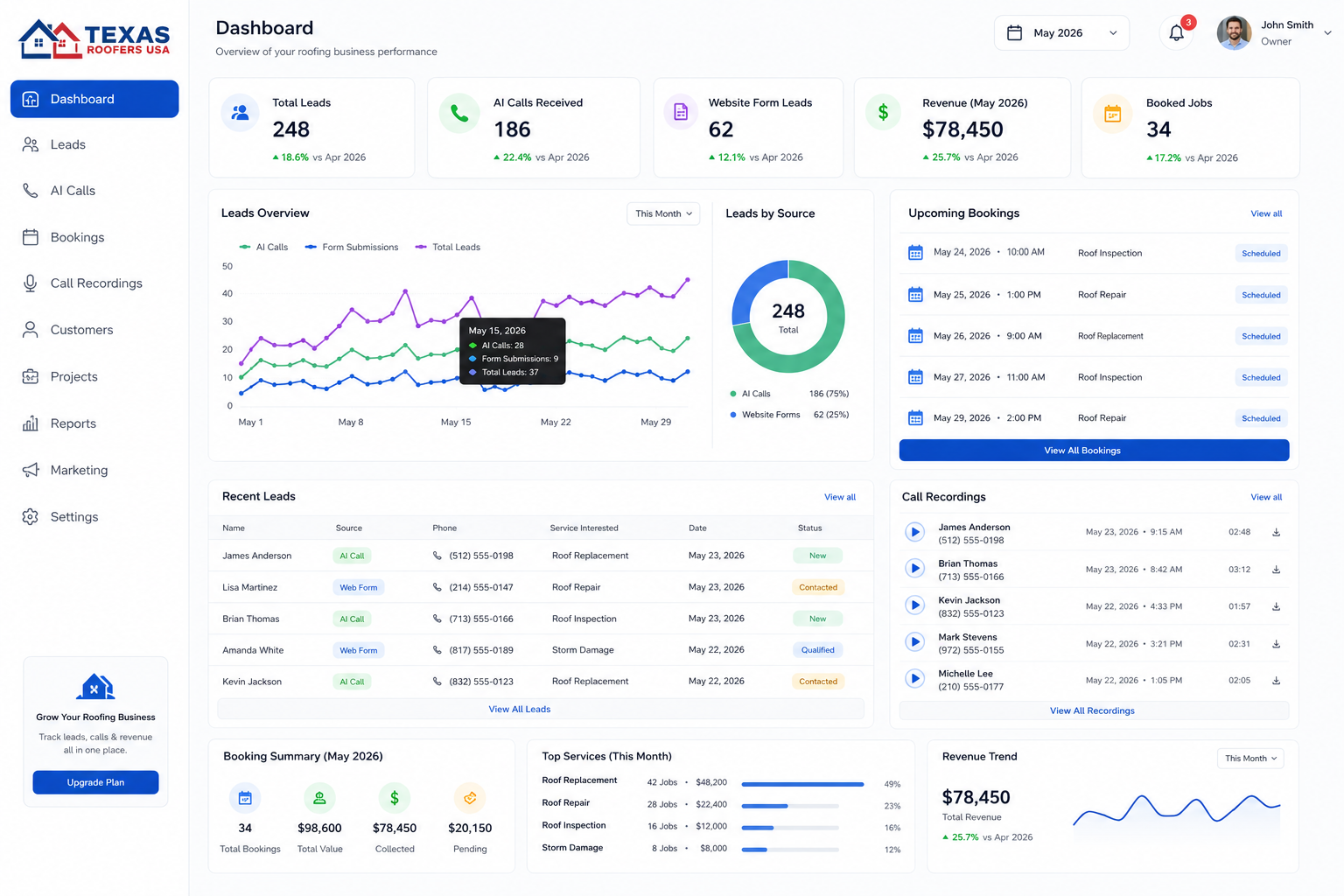Toggle the AI Calls chart legend
This screenshot has width=1344, height=896.
click(263, 248)
